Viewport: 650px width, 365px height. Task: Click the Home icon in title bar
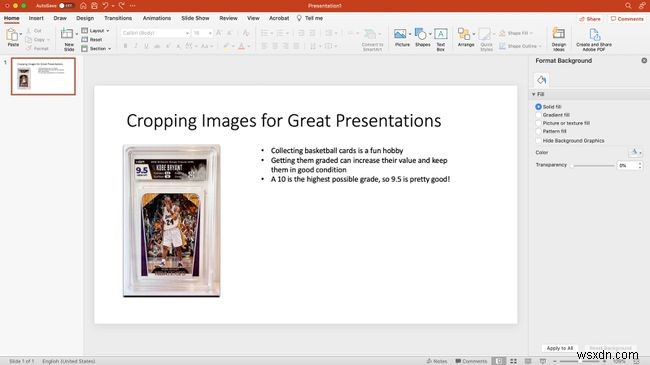click(83, 6)
